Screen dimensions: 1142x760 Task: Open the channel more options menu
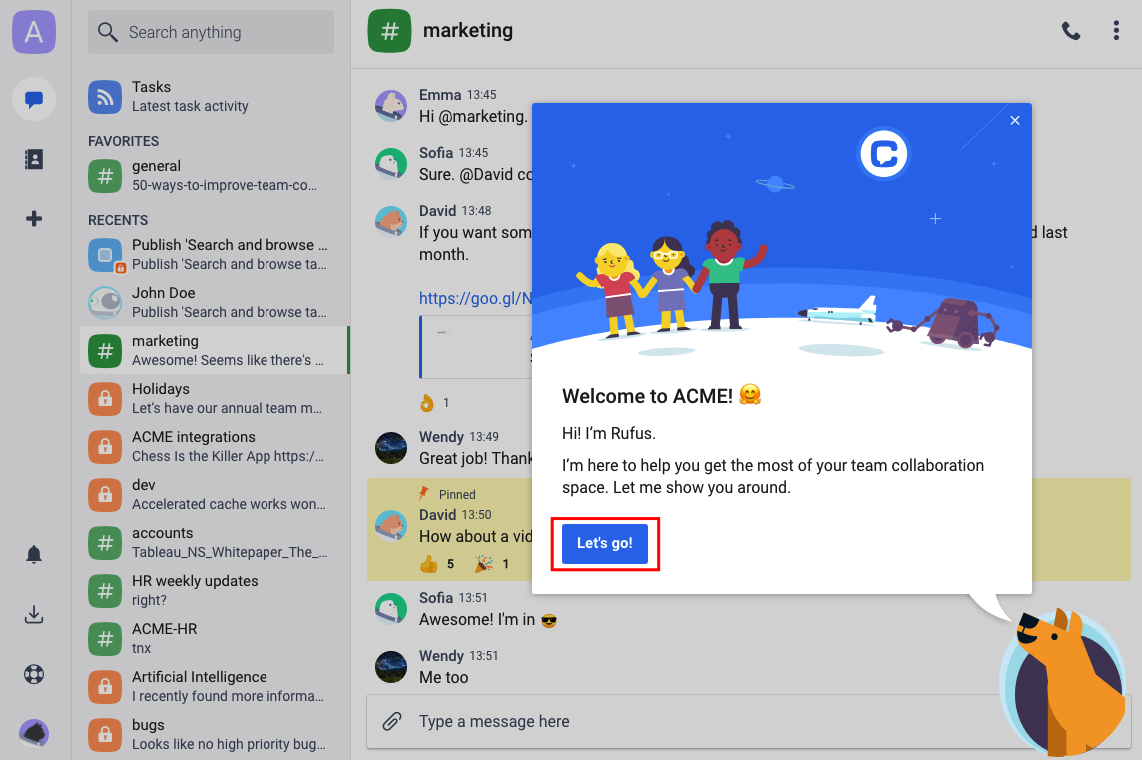(x=1116, y=31)
